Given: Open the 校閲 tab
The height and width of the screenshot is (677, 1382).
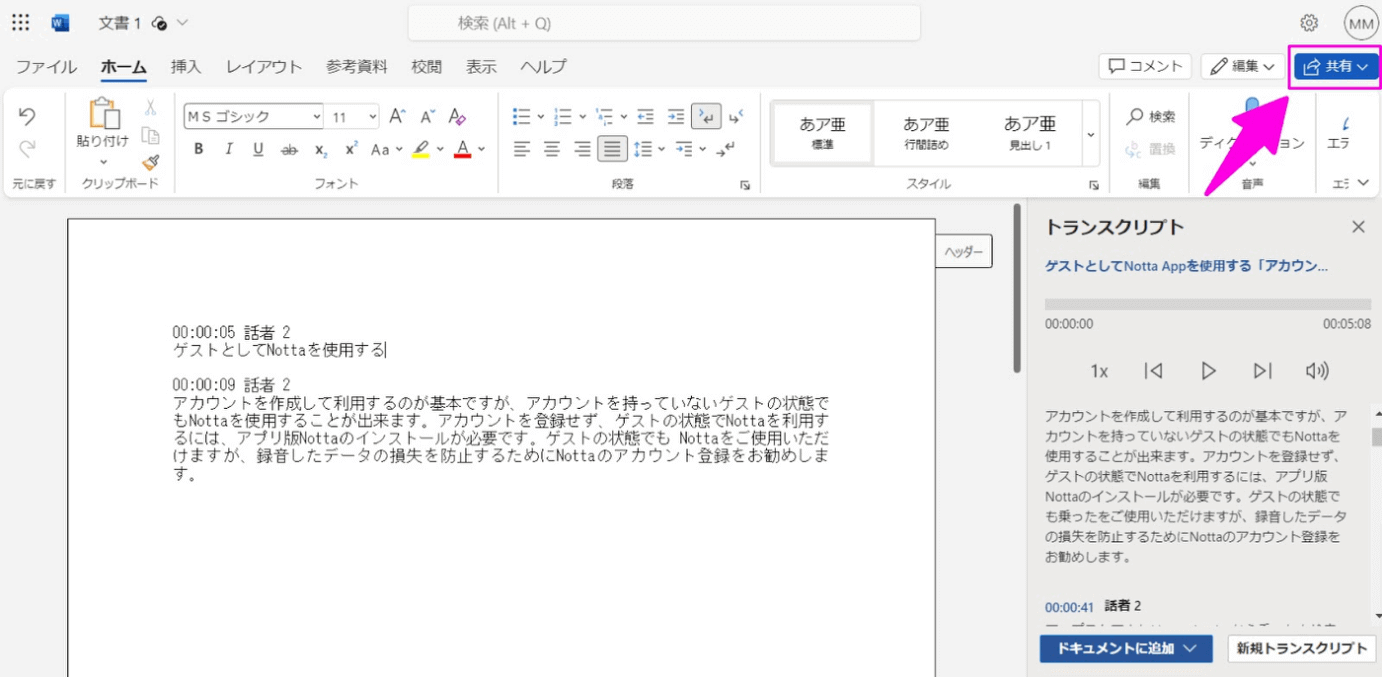Looking at the screenshot, I should pos(426,67).
